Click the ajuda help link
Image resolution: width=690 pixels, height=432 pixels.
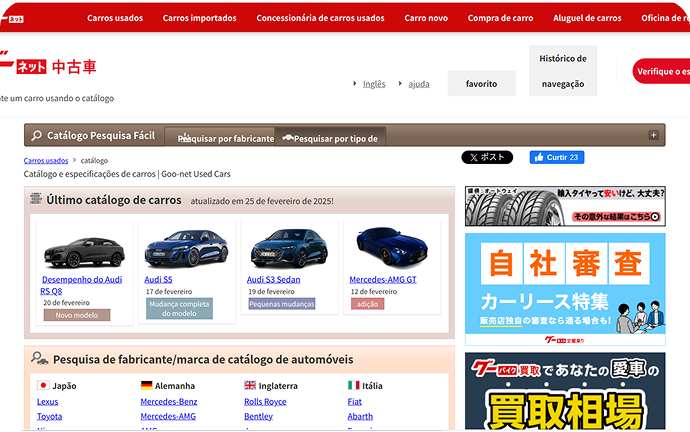418,84
